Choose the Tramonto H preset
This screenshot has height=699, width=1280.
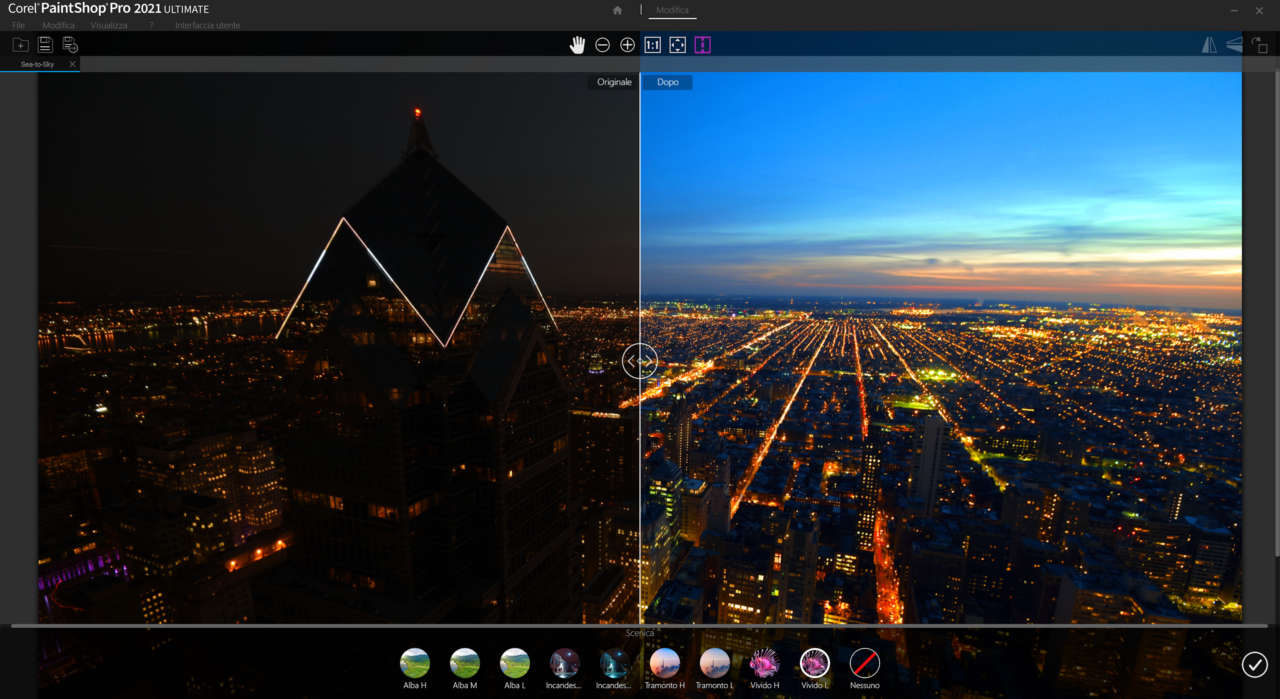pyautogui.click(x=665, y=663)
